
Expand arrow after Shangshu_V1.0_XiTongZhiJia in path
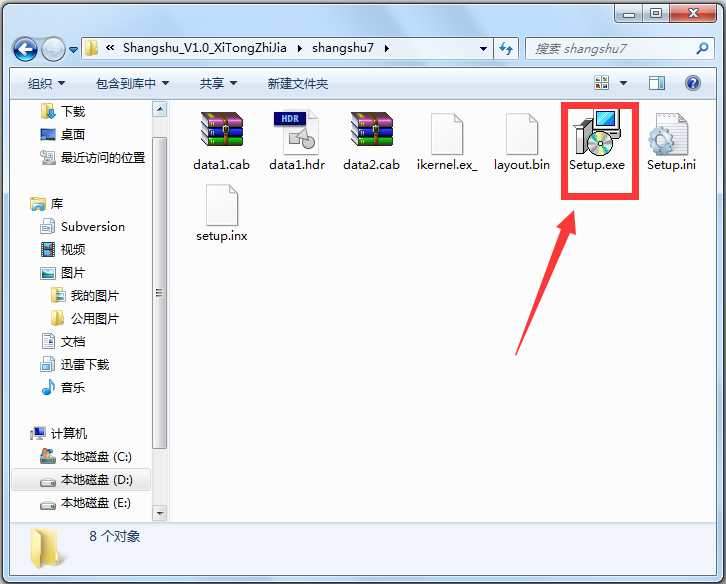pos(300,48)
